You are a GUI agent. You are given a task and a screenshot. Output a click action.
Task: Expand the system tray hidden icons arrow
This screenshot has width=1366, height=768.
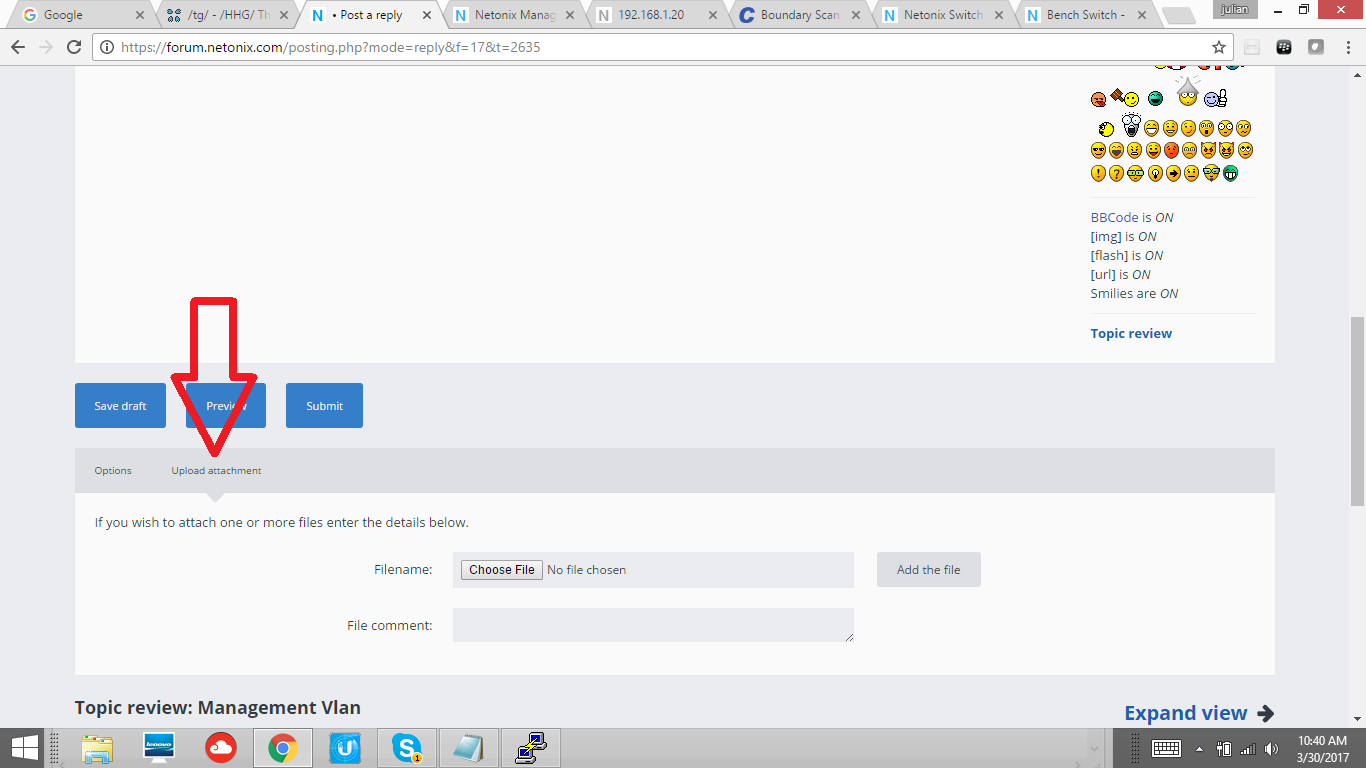pos(1199,749)
